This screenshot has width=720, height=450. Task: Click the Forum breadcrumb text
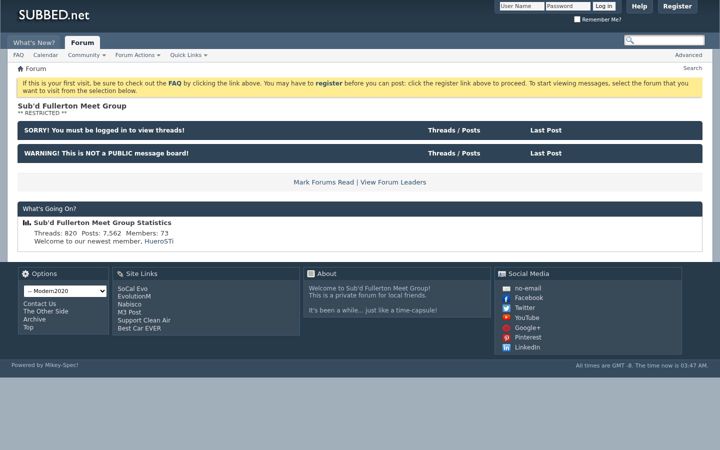coord(36,69)
